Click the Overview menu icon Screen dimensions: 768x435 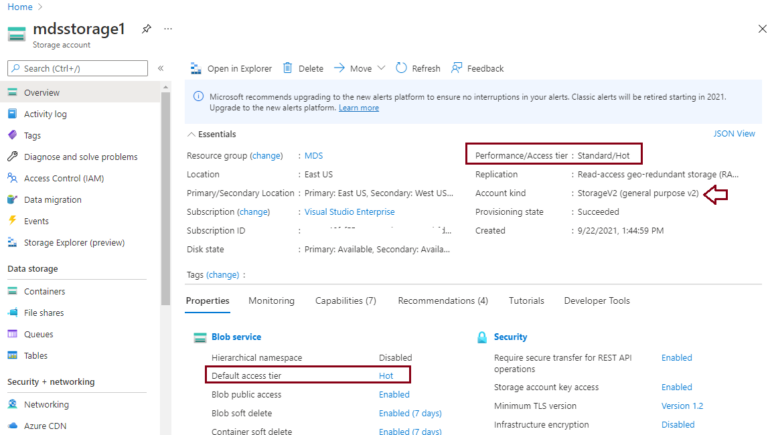tap(12, 92)
